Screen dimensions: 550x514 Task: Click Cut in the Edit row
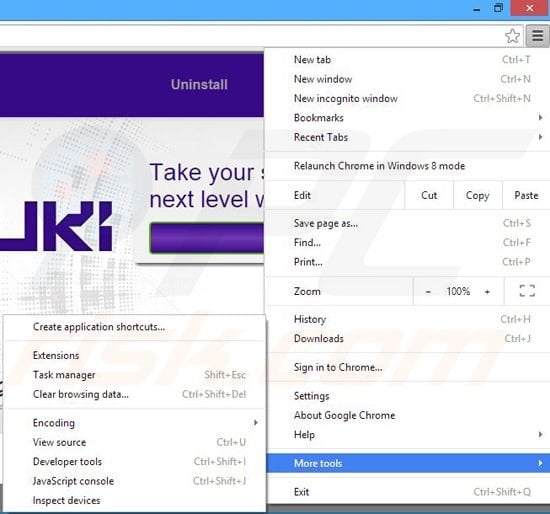point(429,195)
